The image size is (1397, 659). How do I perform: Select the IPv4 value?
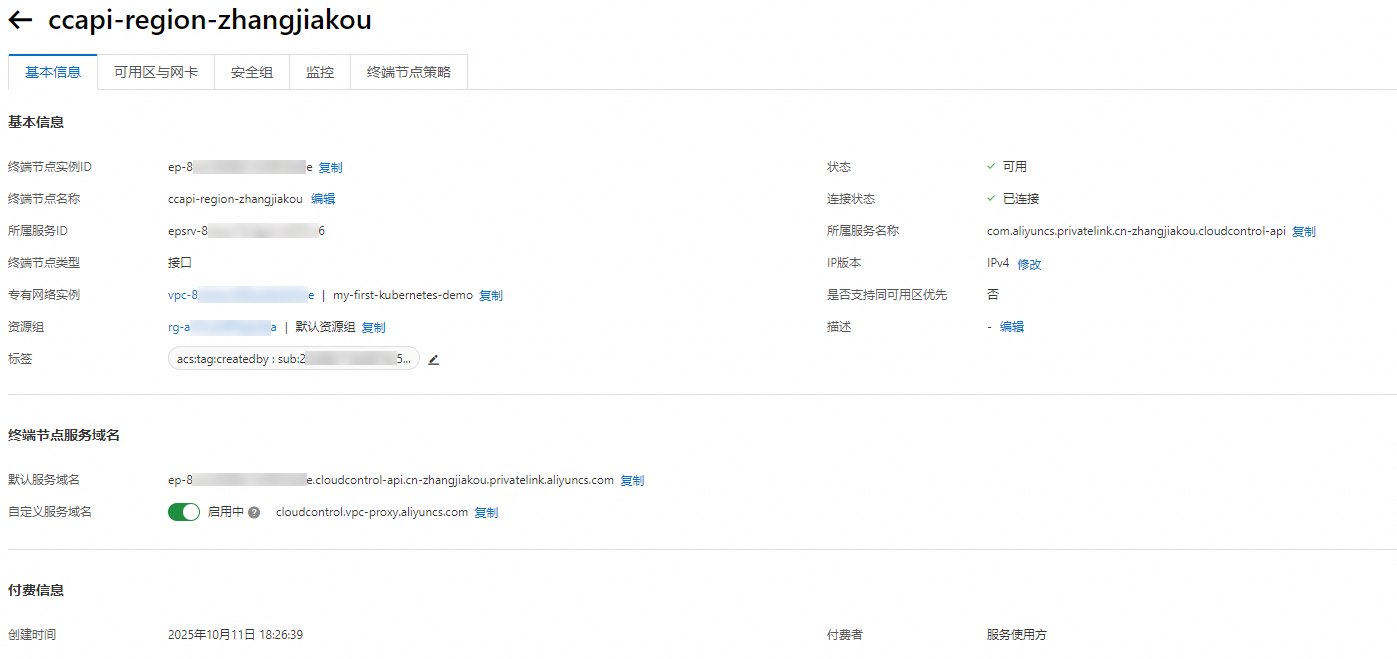click(x=998, y=264)
